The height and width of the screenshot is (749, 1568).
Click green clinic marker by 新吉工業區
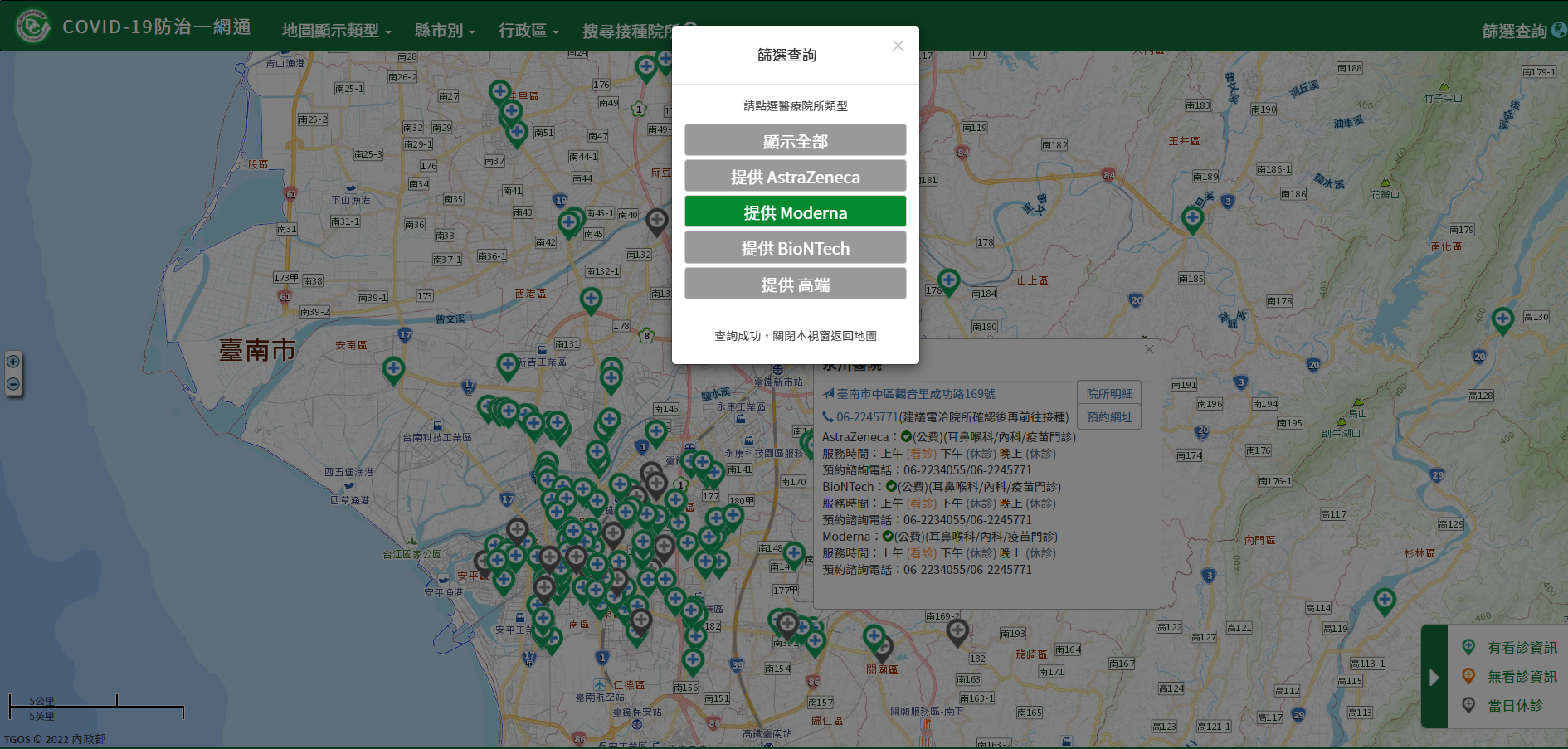click(x=507, y=365)
